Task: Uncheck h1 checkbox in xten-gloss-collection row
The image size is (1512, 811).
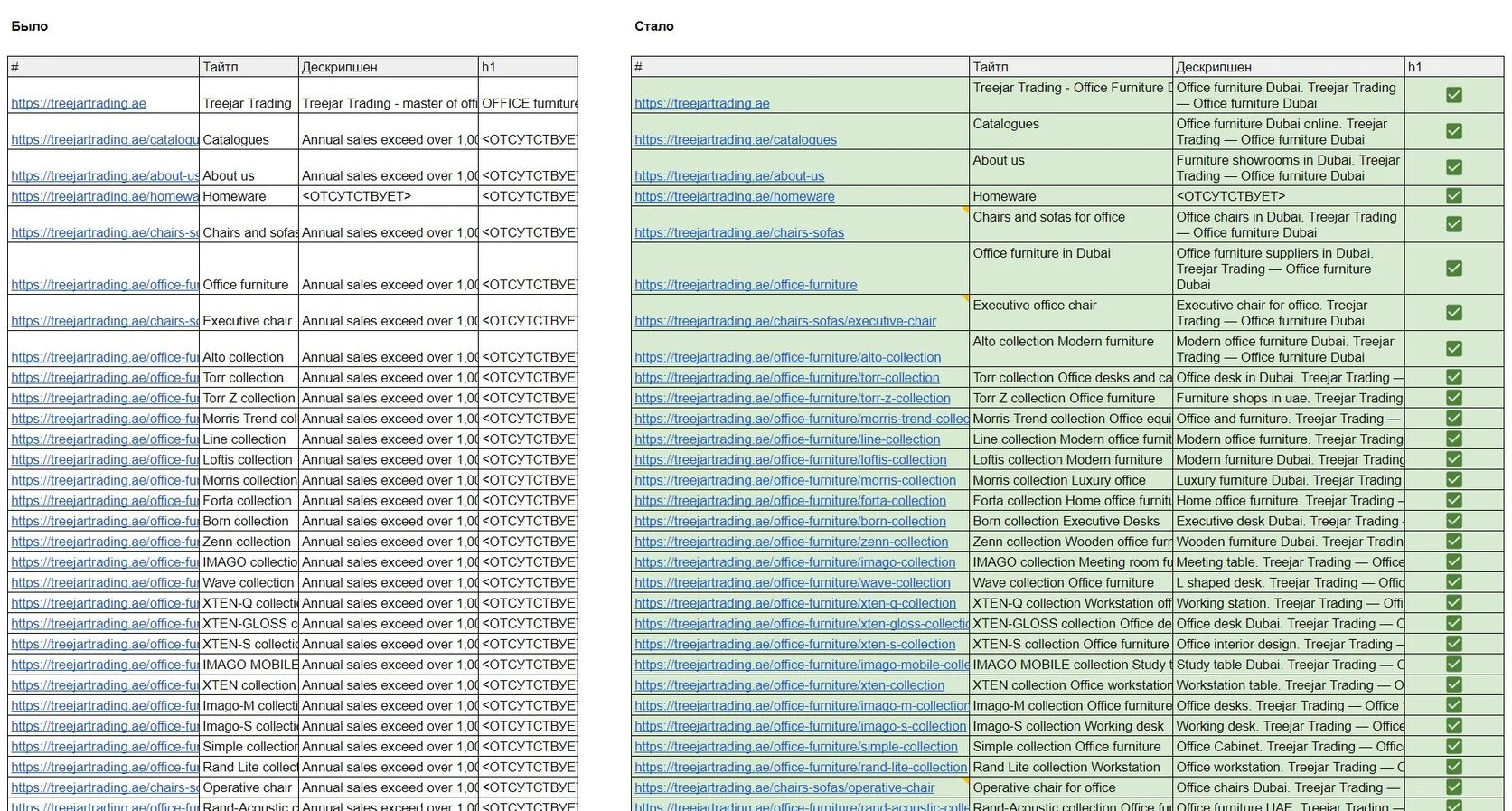Action: tap(1453, 623)
